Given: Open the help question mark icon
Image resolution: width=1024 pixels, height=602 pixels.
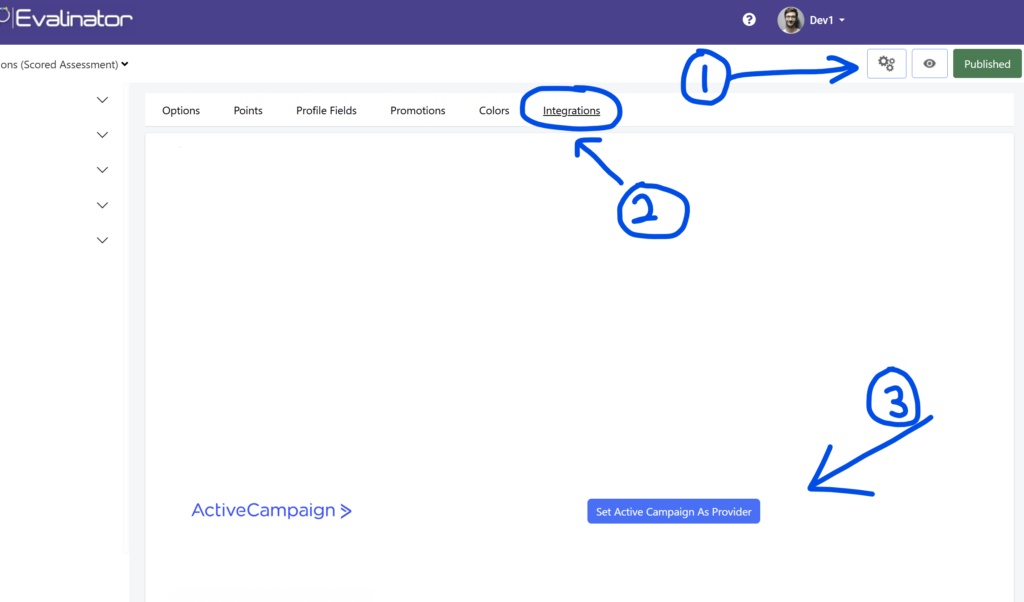Looking at the screenshot, I should 749,20.
